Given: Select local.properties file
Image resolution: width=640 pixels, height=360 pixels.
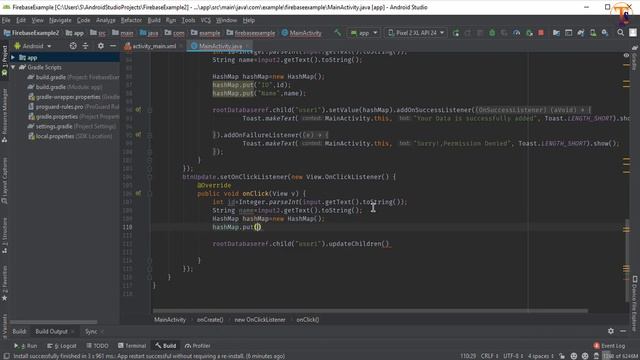Looking at the screenshot, I should pyautogui.click(x=70, y=136).
